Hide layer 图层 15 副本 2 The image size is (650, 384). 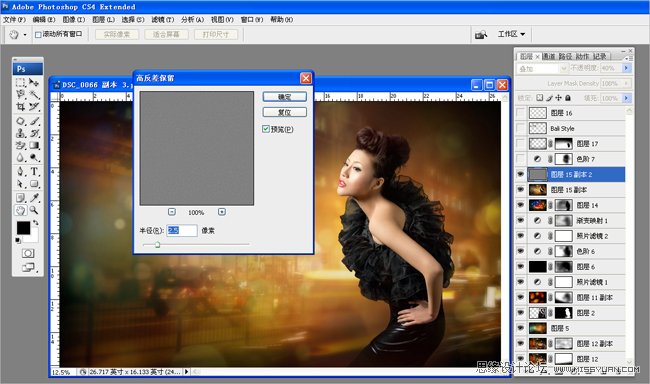pyautogui.click(x=520, y=174)
